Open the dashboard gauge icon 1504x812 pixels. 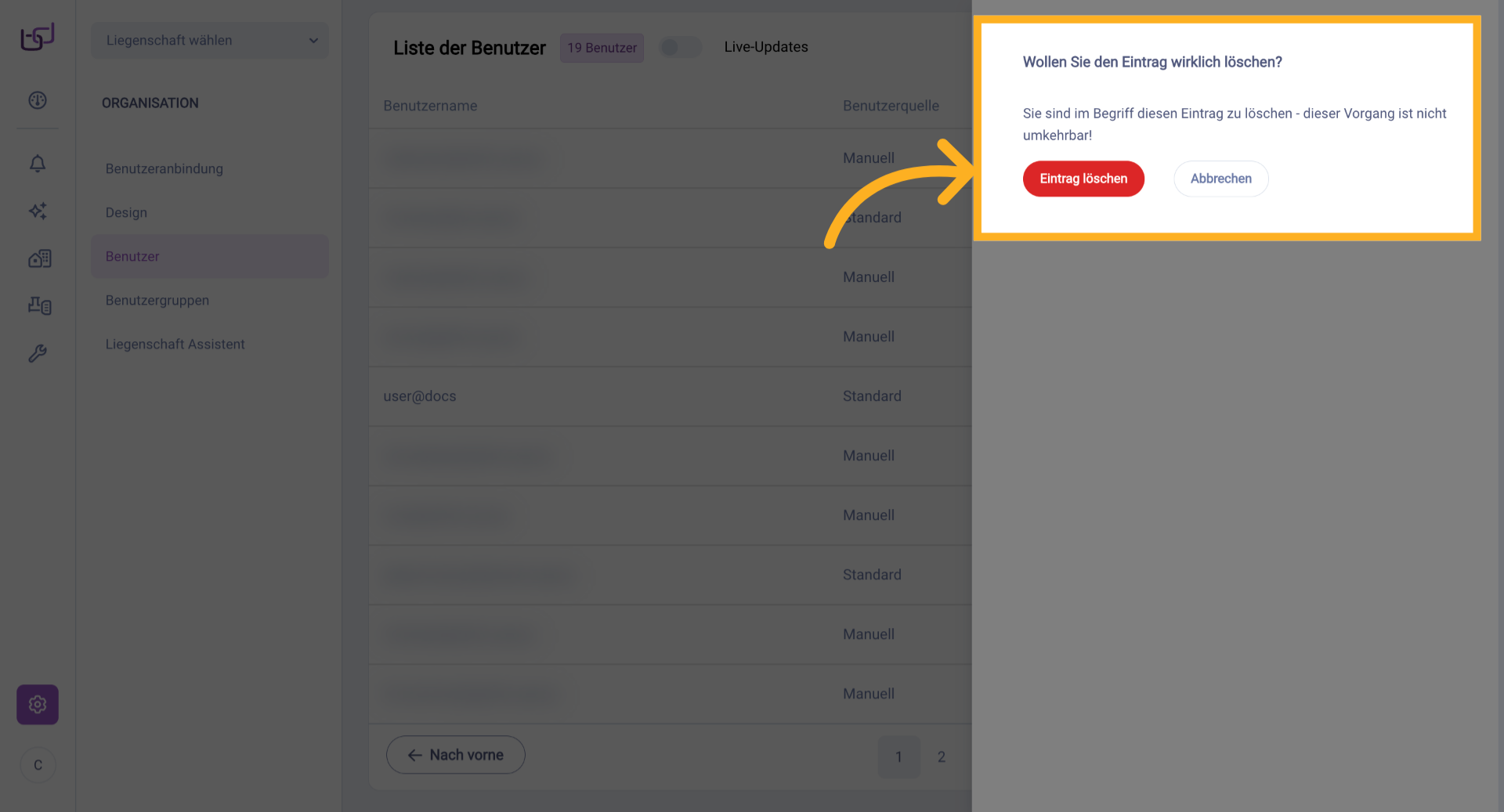coord(38,100)
